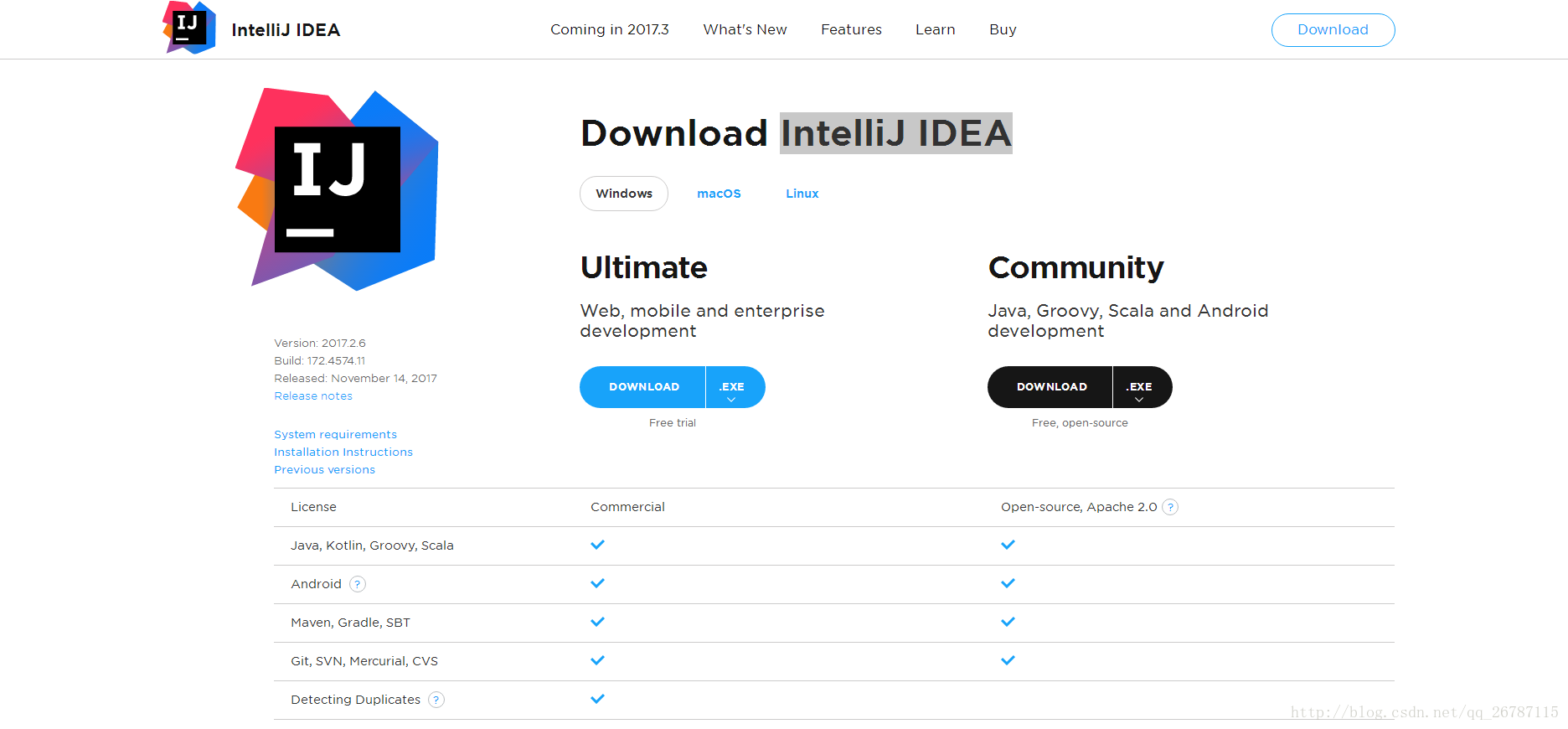Download the Community edition
The height and width of the screenshot is (729, 1568).
pos(1050,387)
